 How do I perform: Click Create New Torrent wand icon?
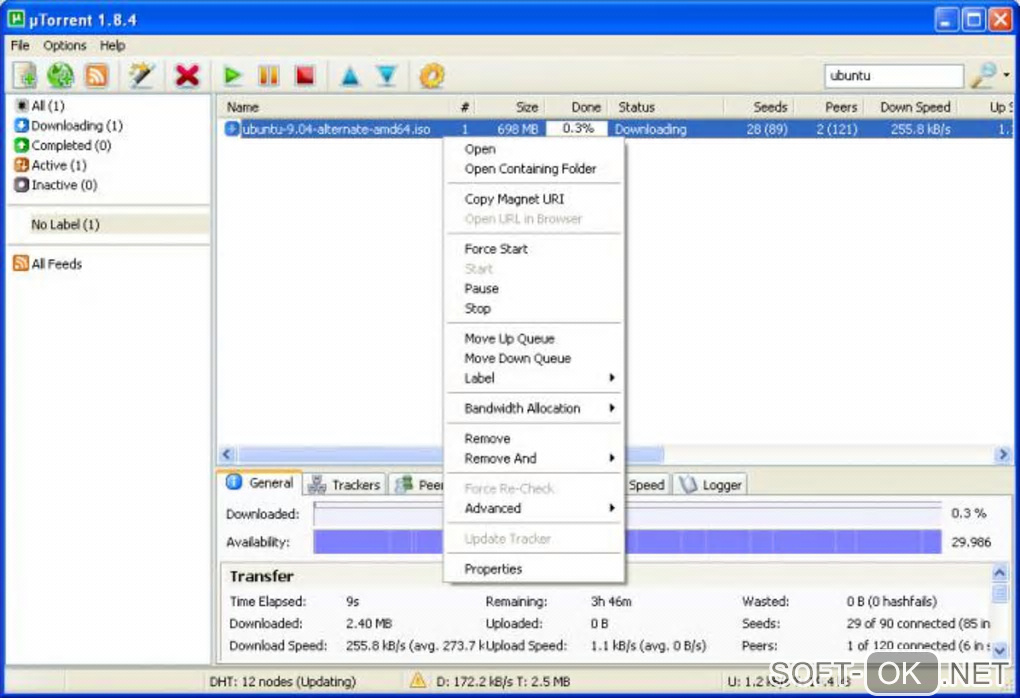[x=141, y=76]
